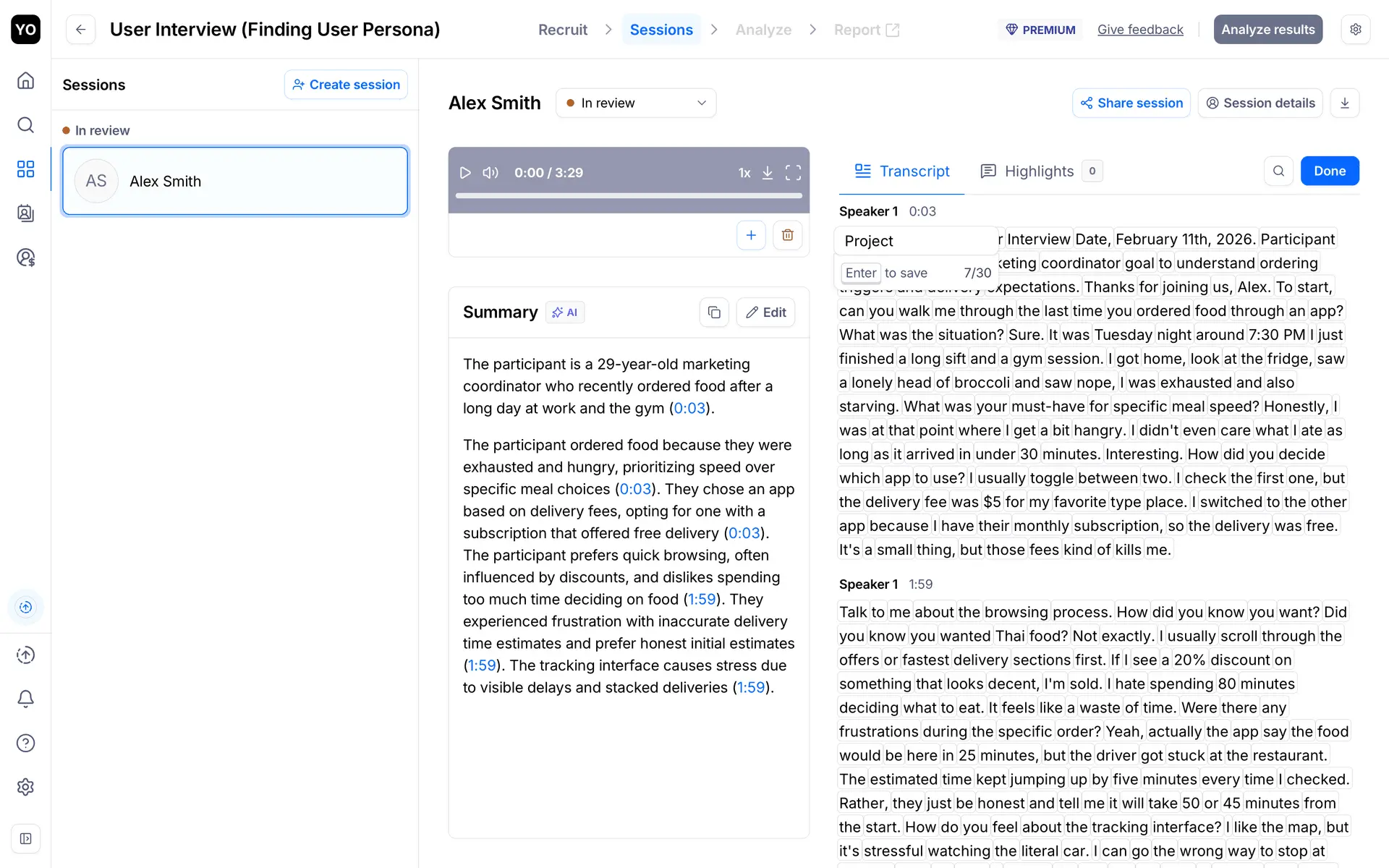The image size is (1389, 868).
Task: Open the In review status dropdown
Action: tap(636, 103)
